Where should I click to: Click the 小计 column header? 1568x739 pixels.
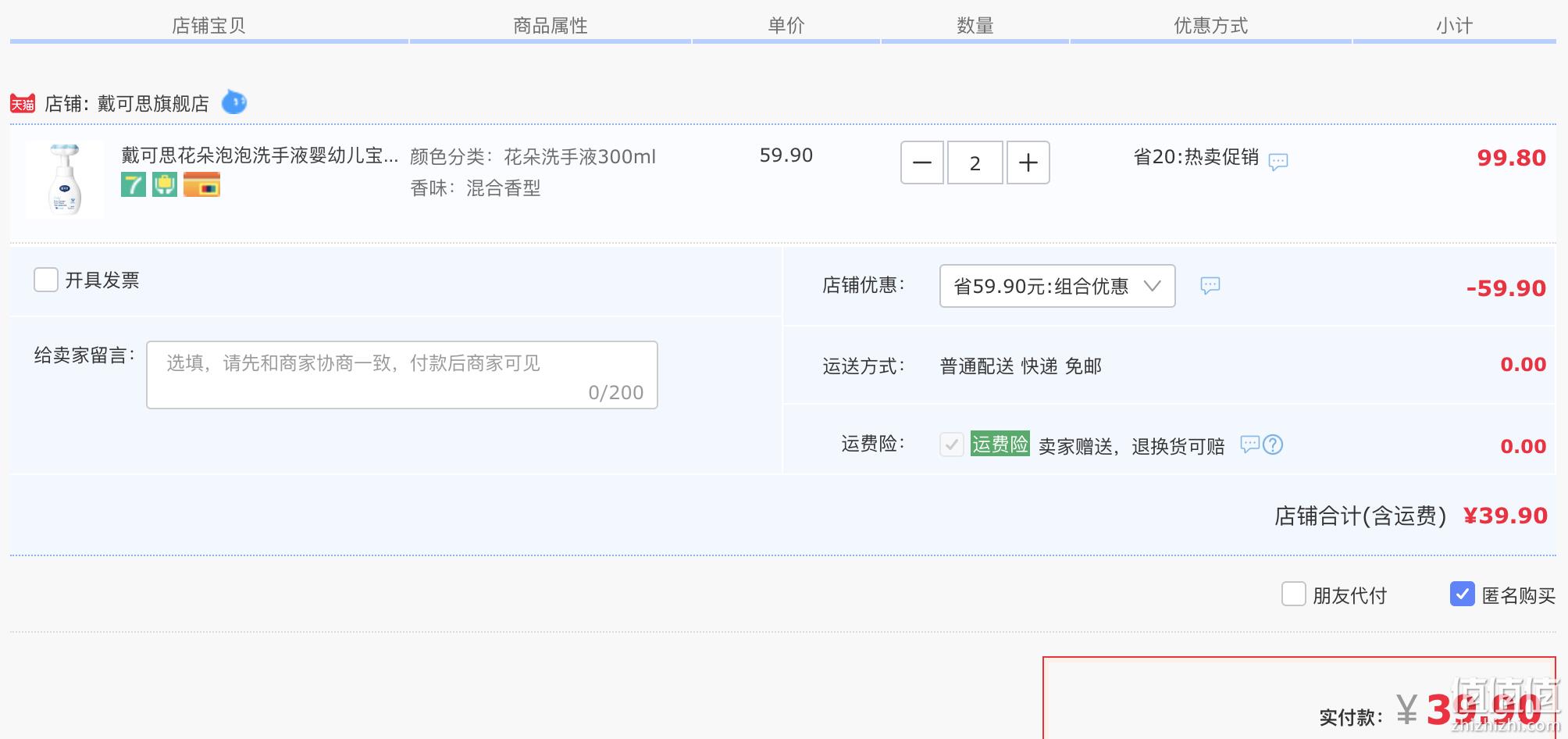tap(1455, 26)
